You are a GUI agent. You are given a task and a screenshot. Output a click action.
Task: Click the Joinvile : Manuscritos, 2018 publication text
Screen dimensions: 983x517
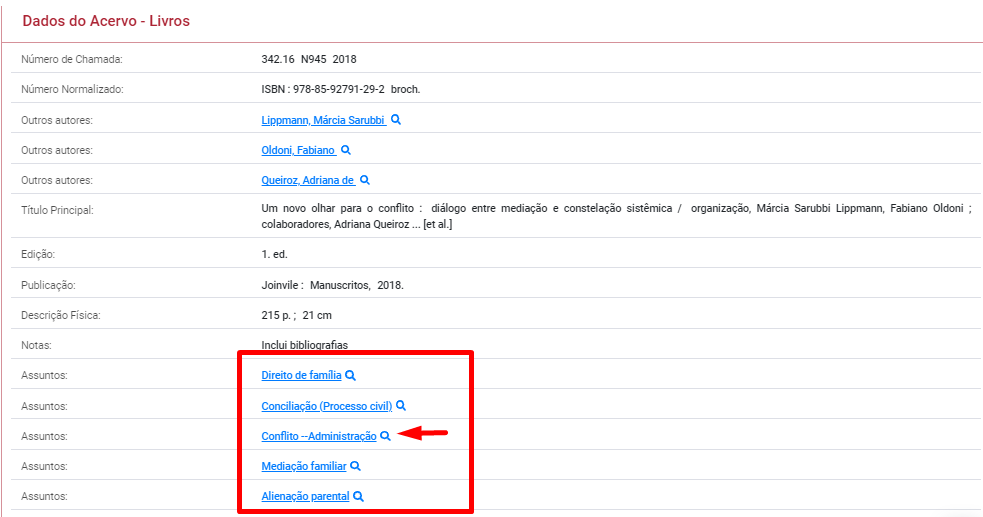tap(332, 285)
